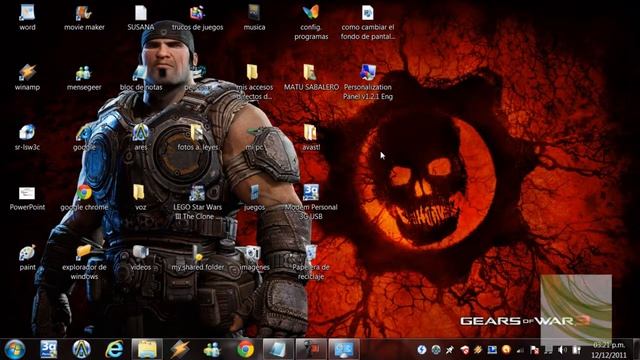This screenshot has height=360, width=640.
Task: Open the juegos desktop icon
Action: 254,198
